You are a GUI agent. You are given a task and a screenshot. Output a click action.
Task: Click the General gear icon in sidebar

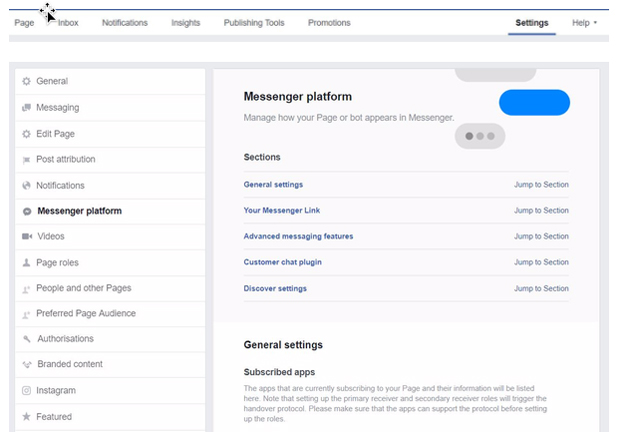[x=27, y=81]
